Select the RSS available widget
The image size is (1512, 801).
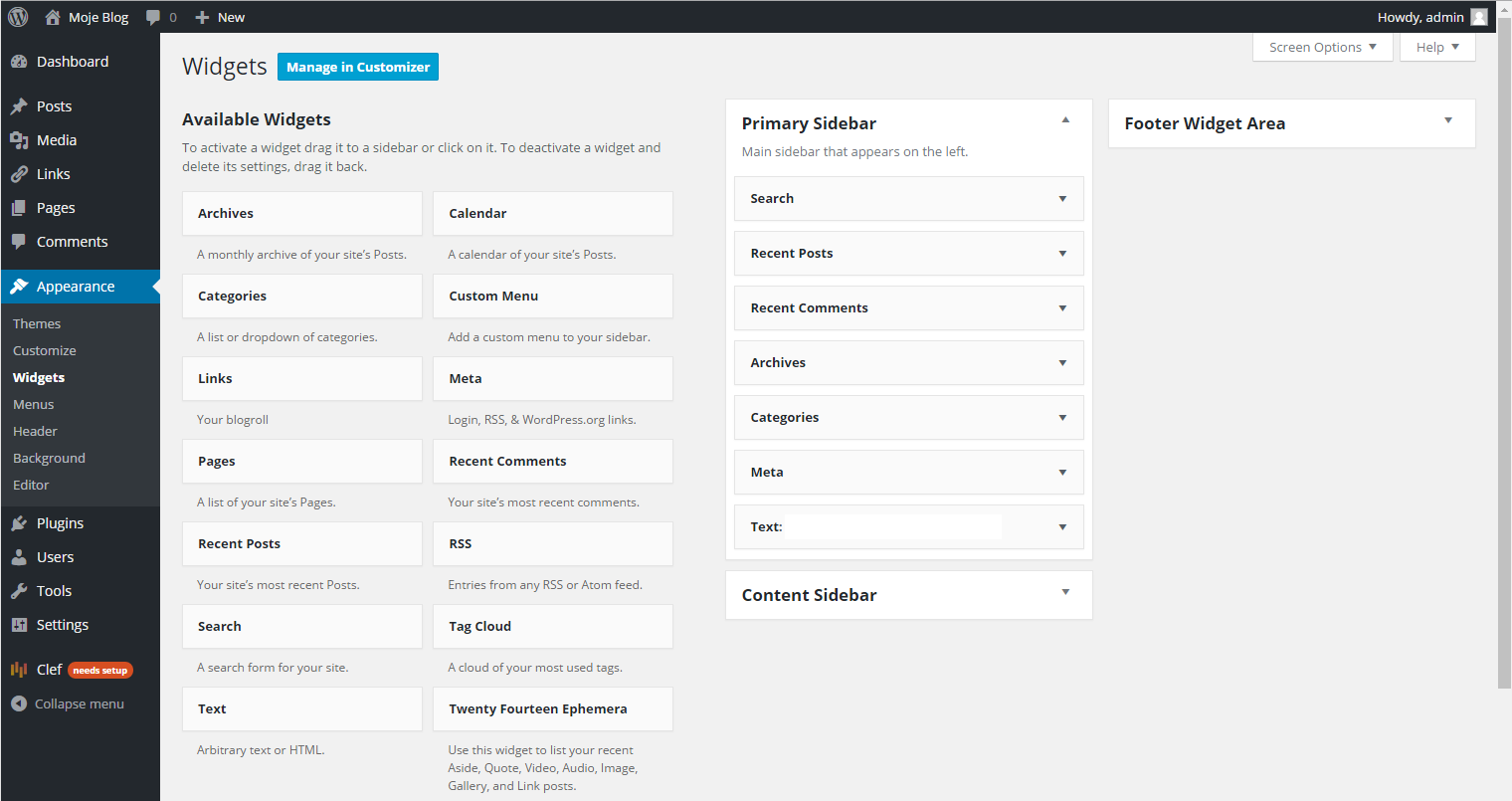tap(553, 544)
